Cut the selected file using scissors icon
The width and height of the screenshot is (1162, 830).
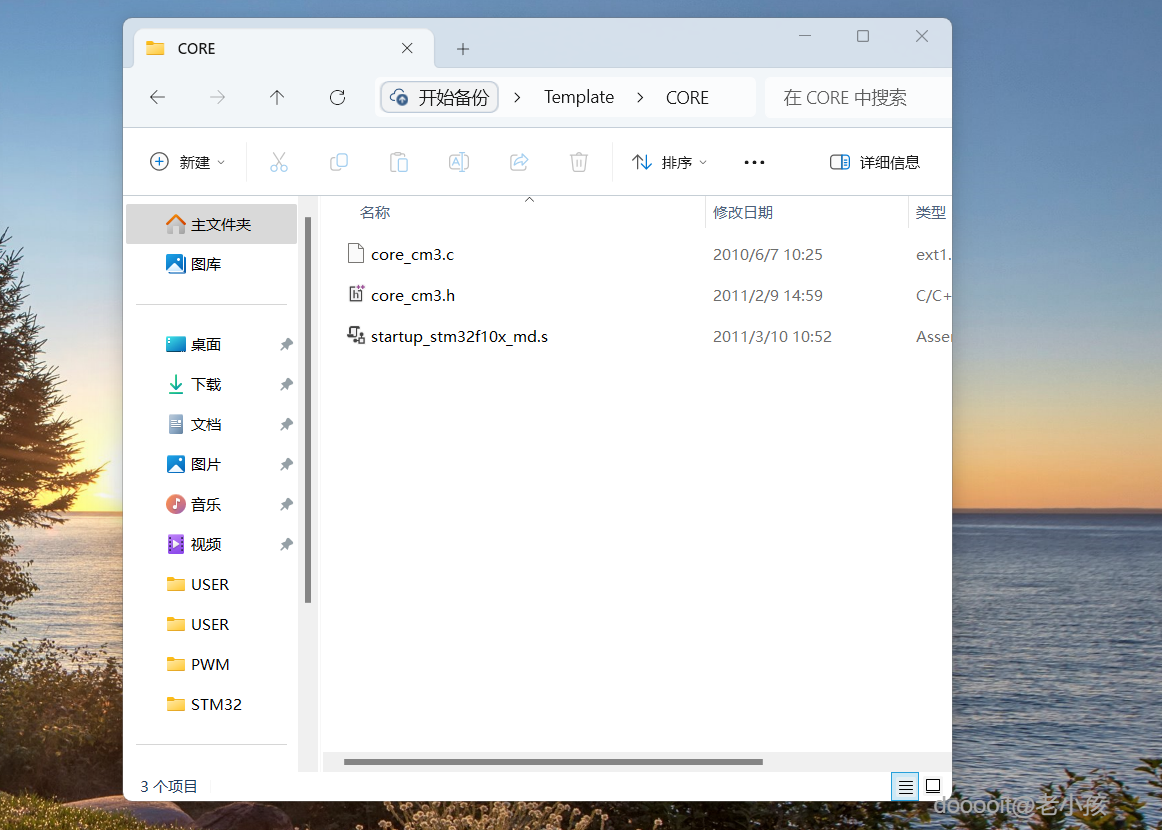click(278, 162)
